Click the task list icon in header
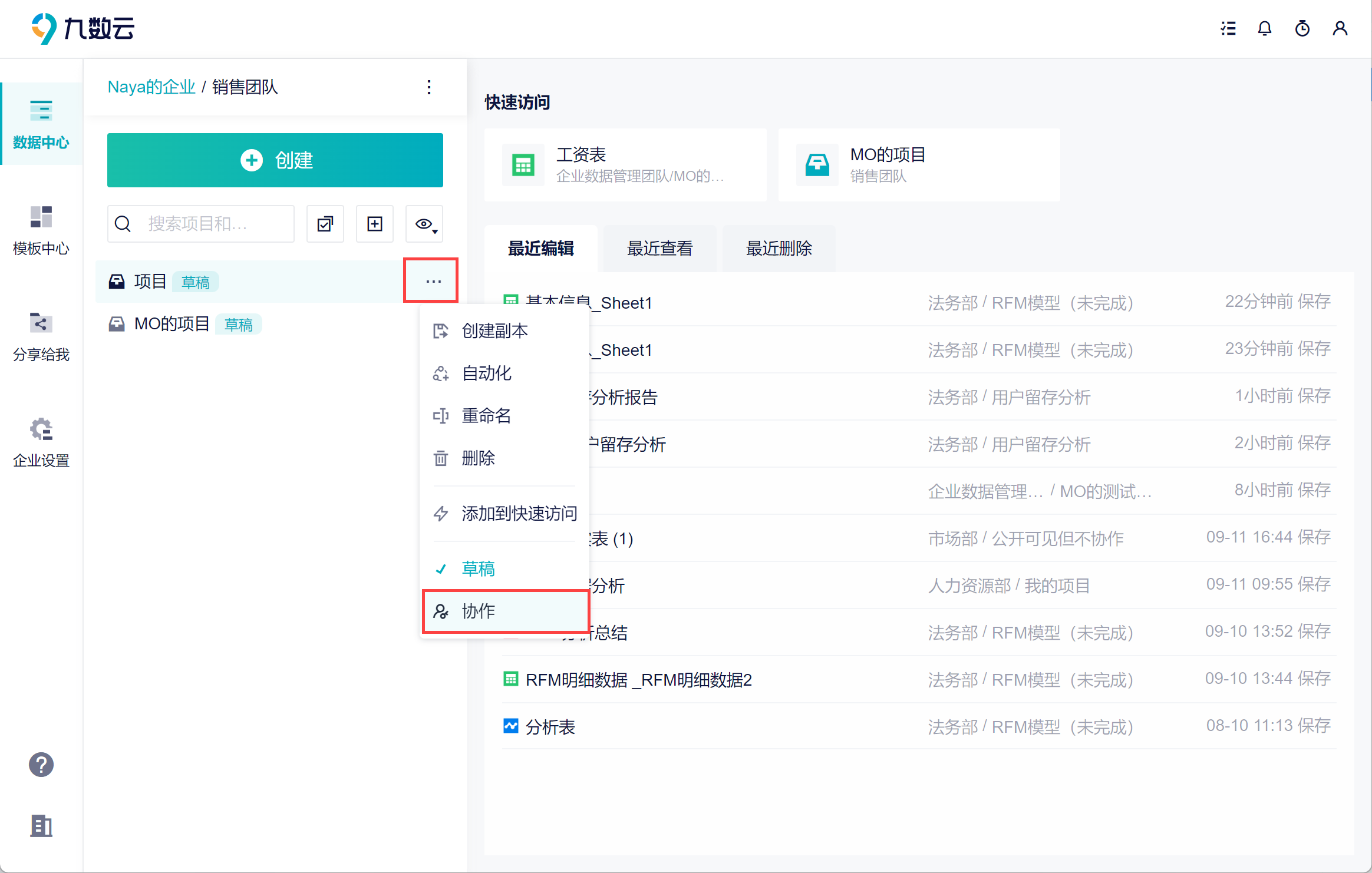 1228,28
